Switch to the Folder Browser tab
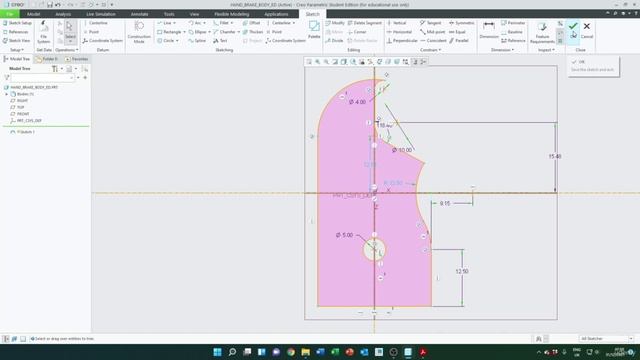The height and width of the screenshot is (360, 640). click(47, 59)
